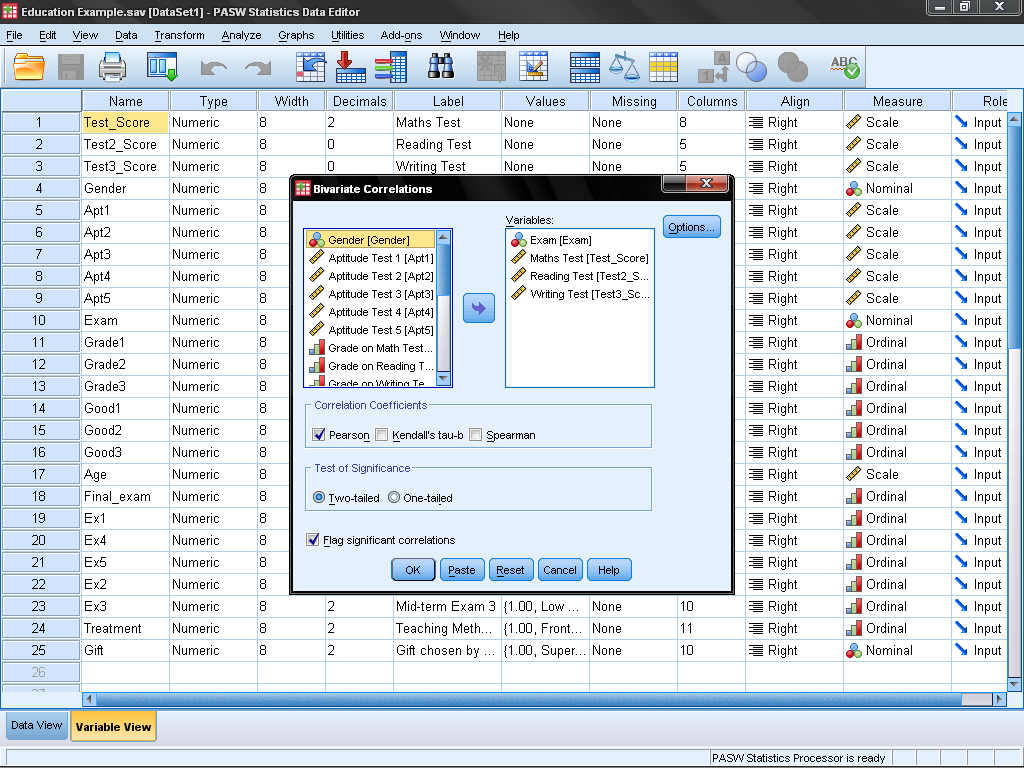The height and width of the screenshot is (768, 1024).
Task: Click the Print toolbar icon
Action: coord(113,67)
